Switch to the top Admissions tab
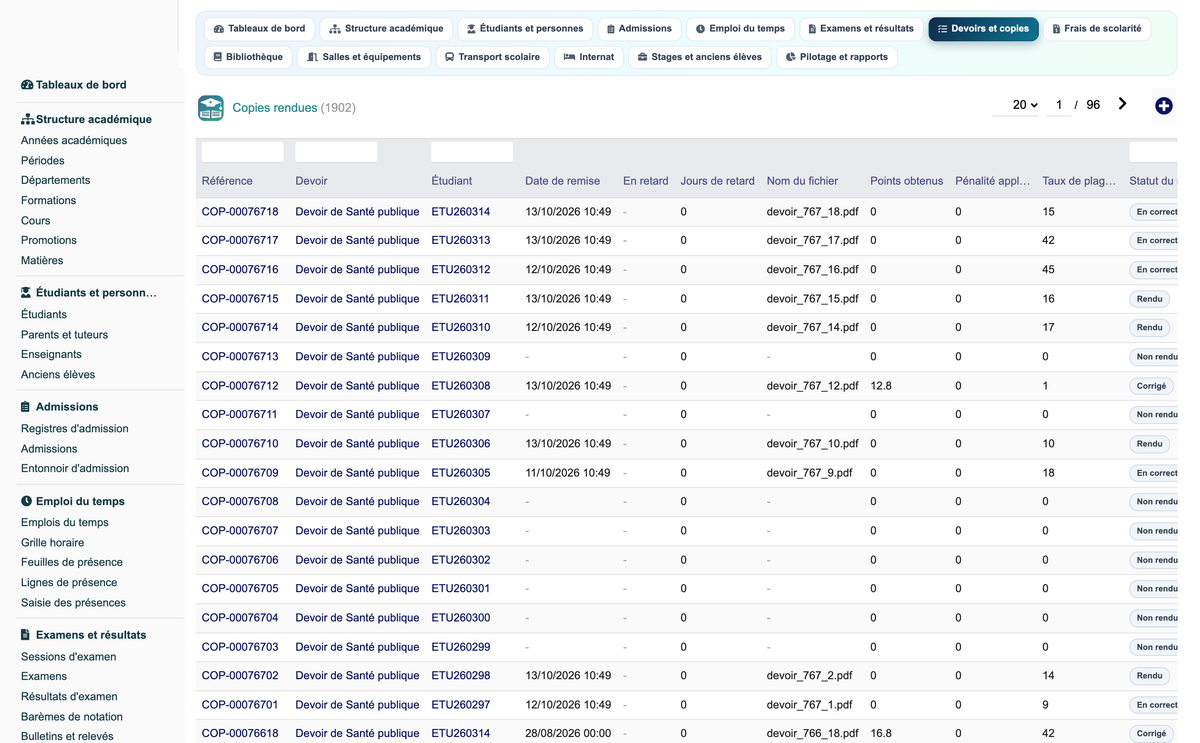This screenshot has height=743, width=1200. tap(639, 29)
